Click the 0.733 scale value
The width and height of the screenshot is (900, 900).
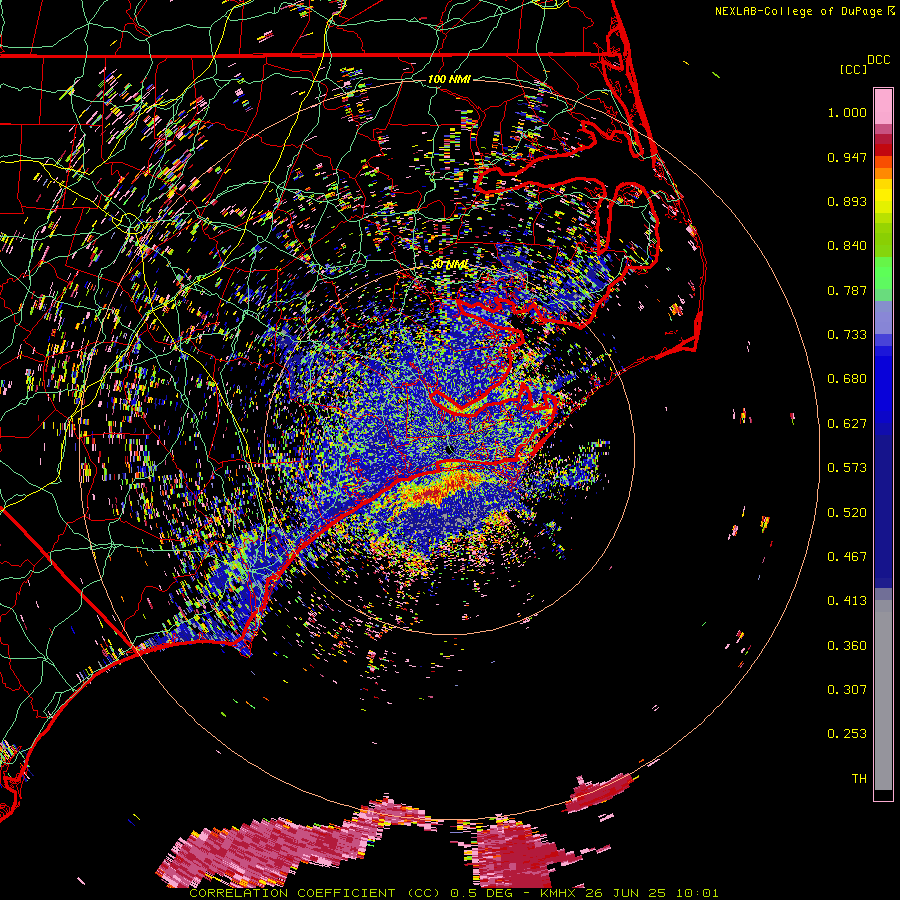[847, 335]
